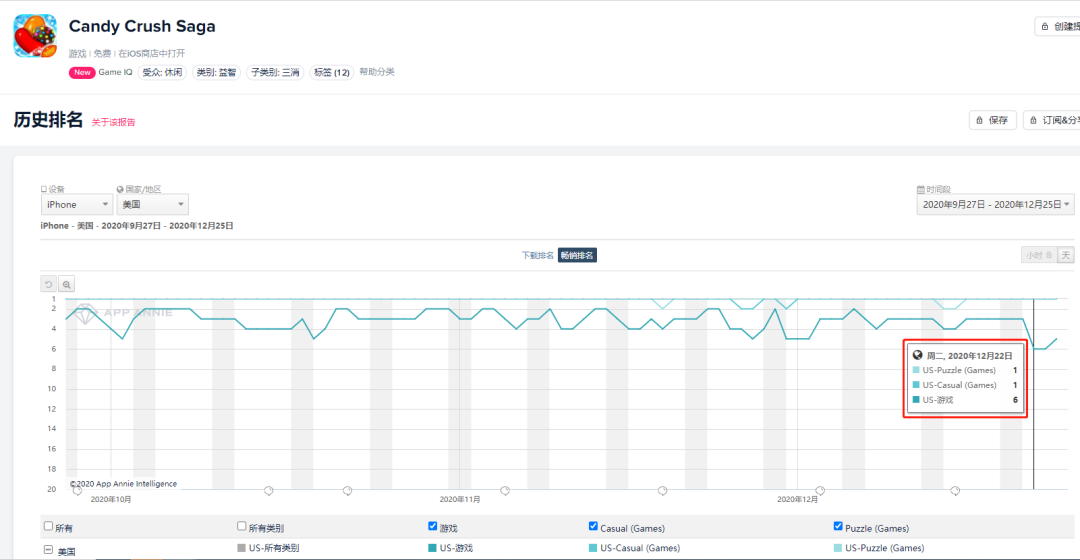Click the ©2020 App Annie Intelligence text
Screen dimensions: 1080x560
coord(123,484)
